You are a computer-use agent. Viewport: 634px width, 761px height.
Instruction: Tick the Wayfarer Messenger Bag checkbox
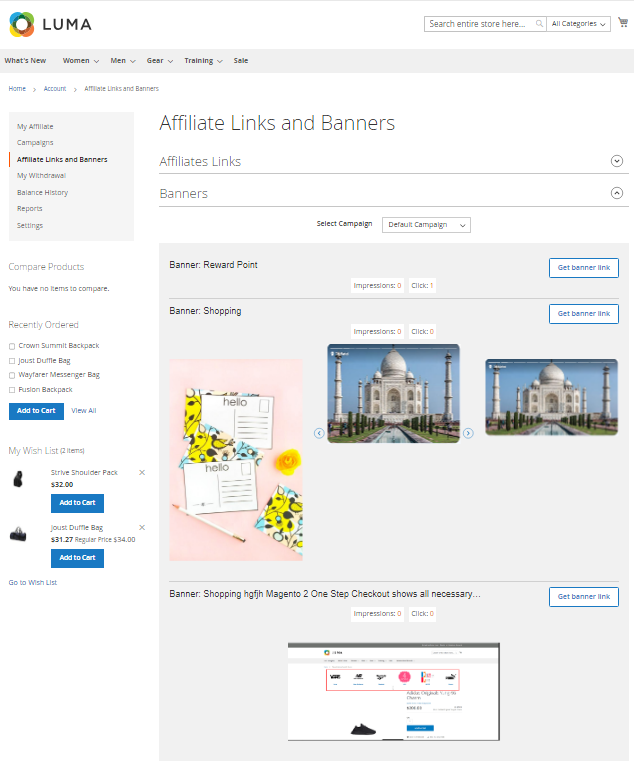pos(12,375)
